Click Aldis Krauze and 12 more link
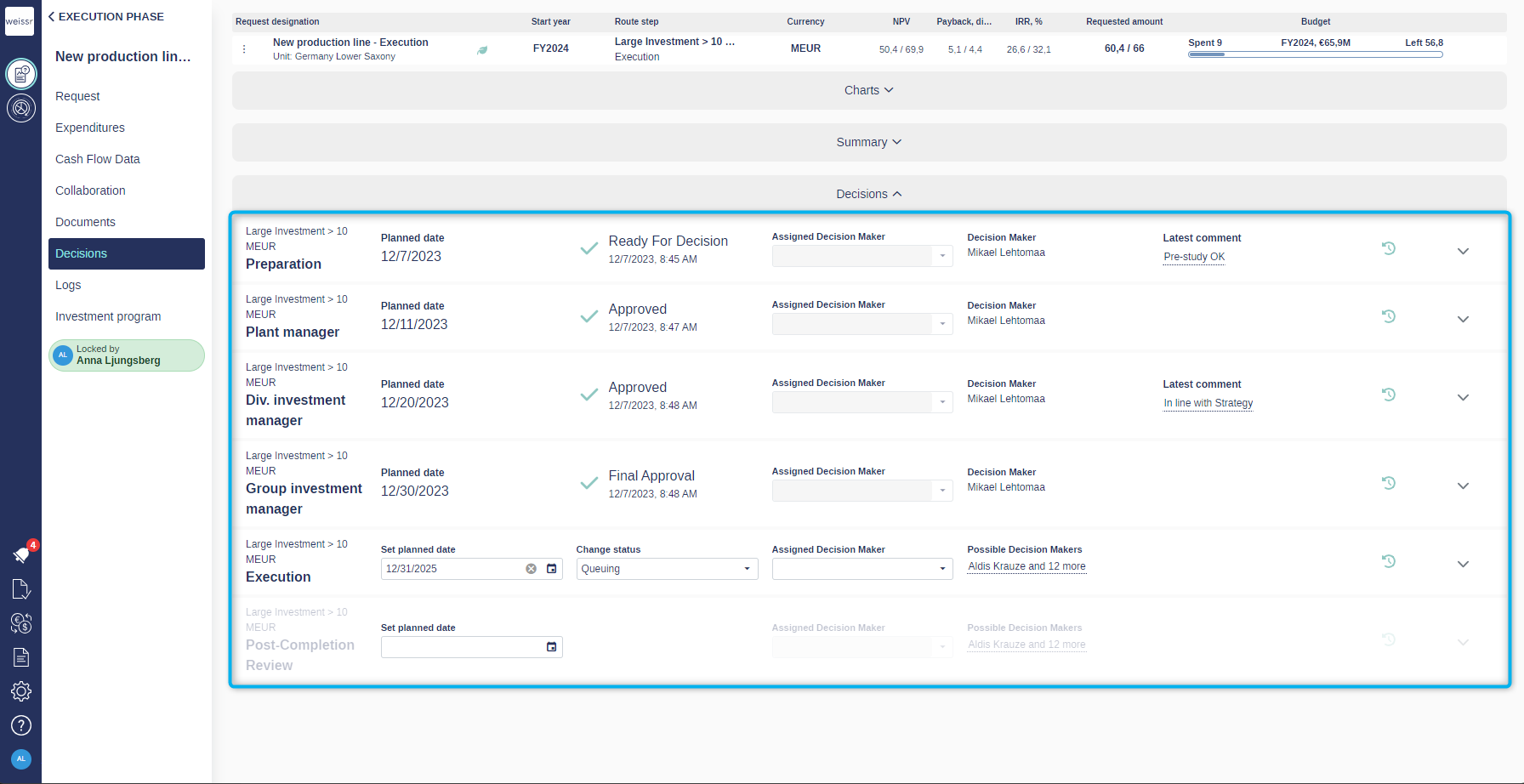Viewport: 1524px width, 784px height. 1026,566
